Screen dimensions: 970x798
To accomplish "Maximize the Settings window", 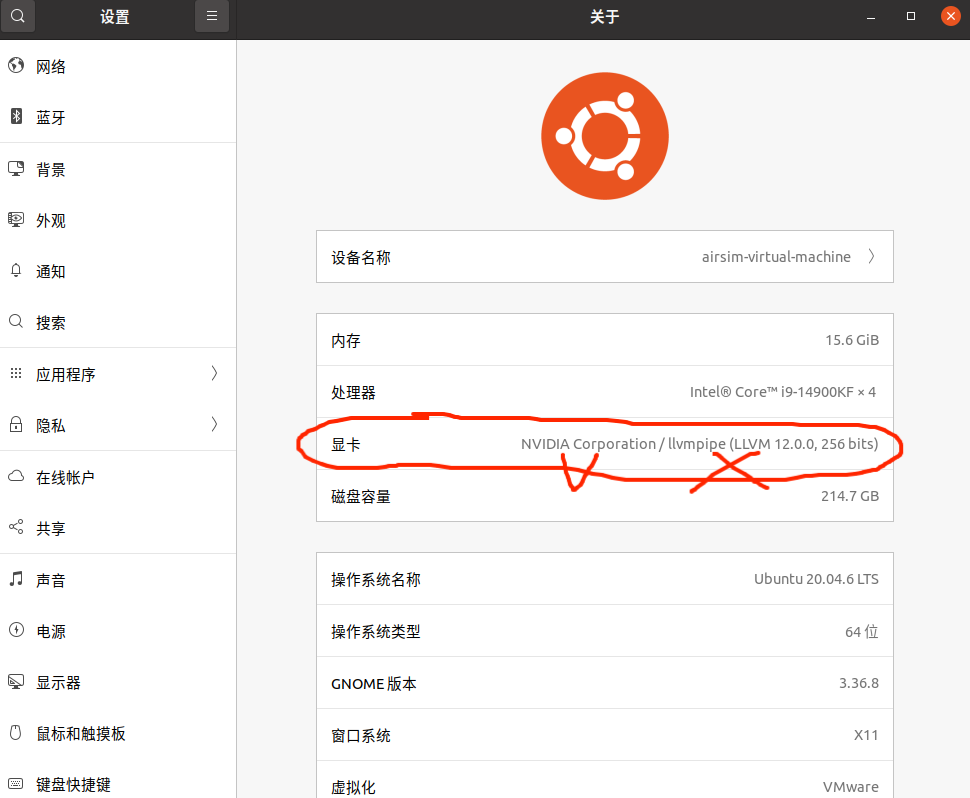I will pyautogui.click(x=911, y=16).
